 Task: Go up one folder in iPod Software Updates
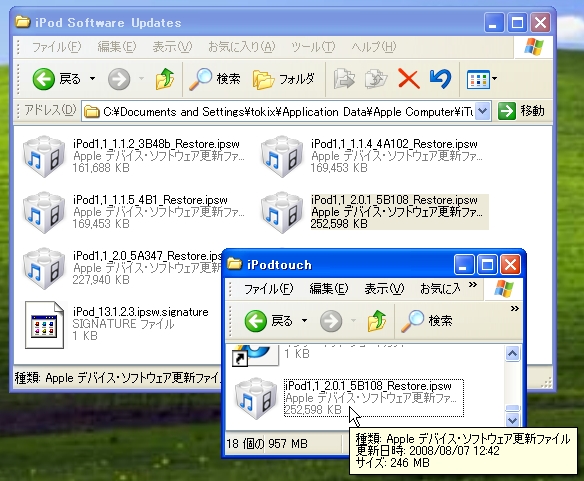164,79
